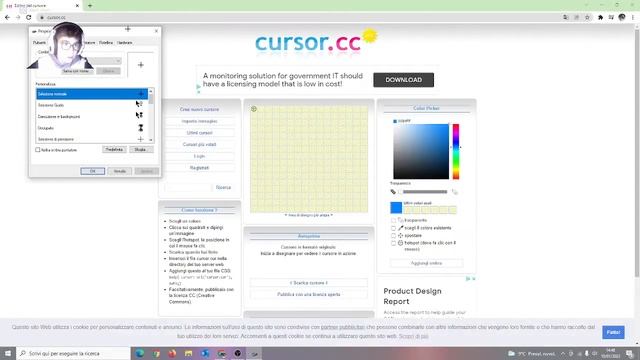Click the ad info icon on Product Design ad
The width and height of the screenshot is (640, 360).
tap(468, 279)
